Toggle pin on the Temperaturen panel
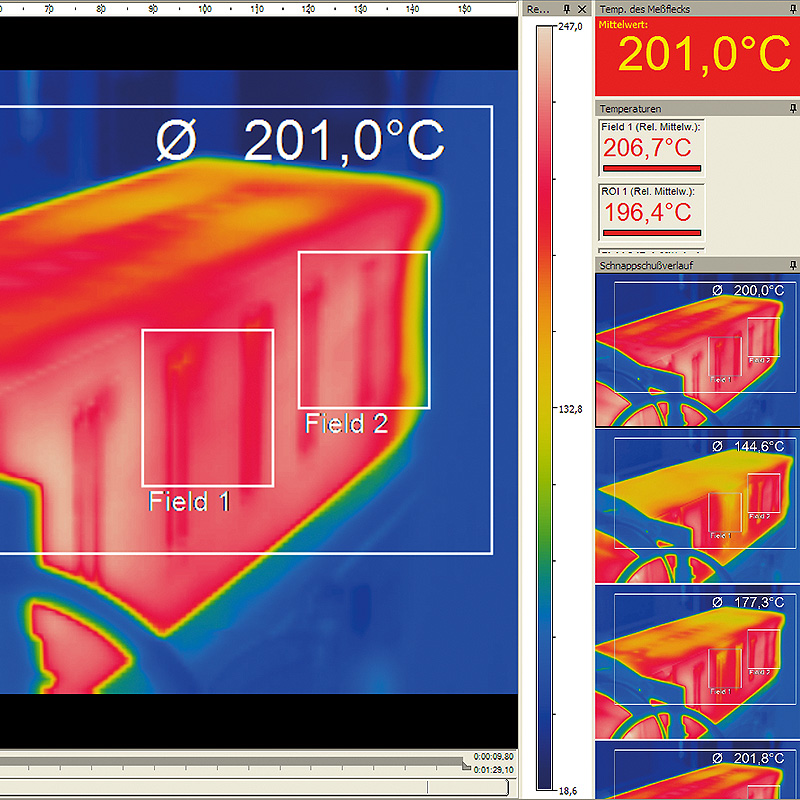Viewport: 800px width, 800px height. point(792,109)
